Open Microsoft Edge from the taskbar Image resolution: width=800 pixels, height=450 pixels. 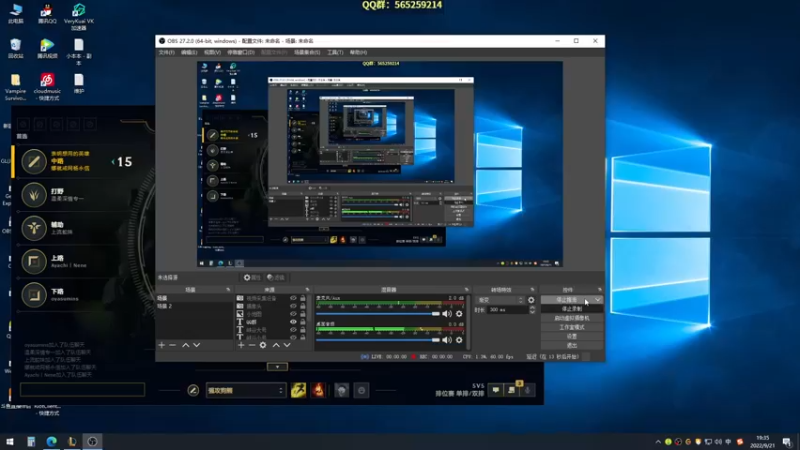[x=52, y=441]
